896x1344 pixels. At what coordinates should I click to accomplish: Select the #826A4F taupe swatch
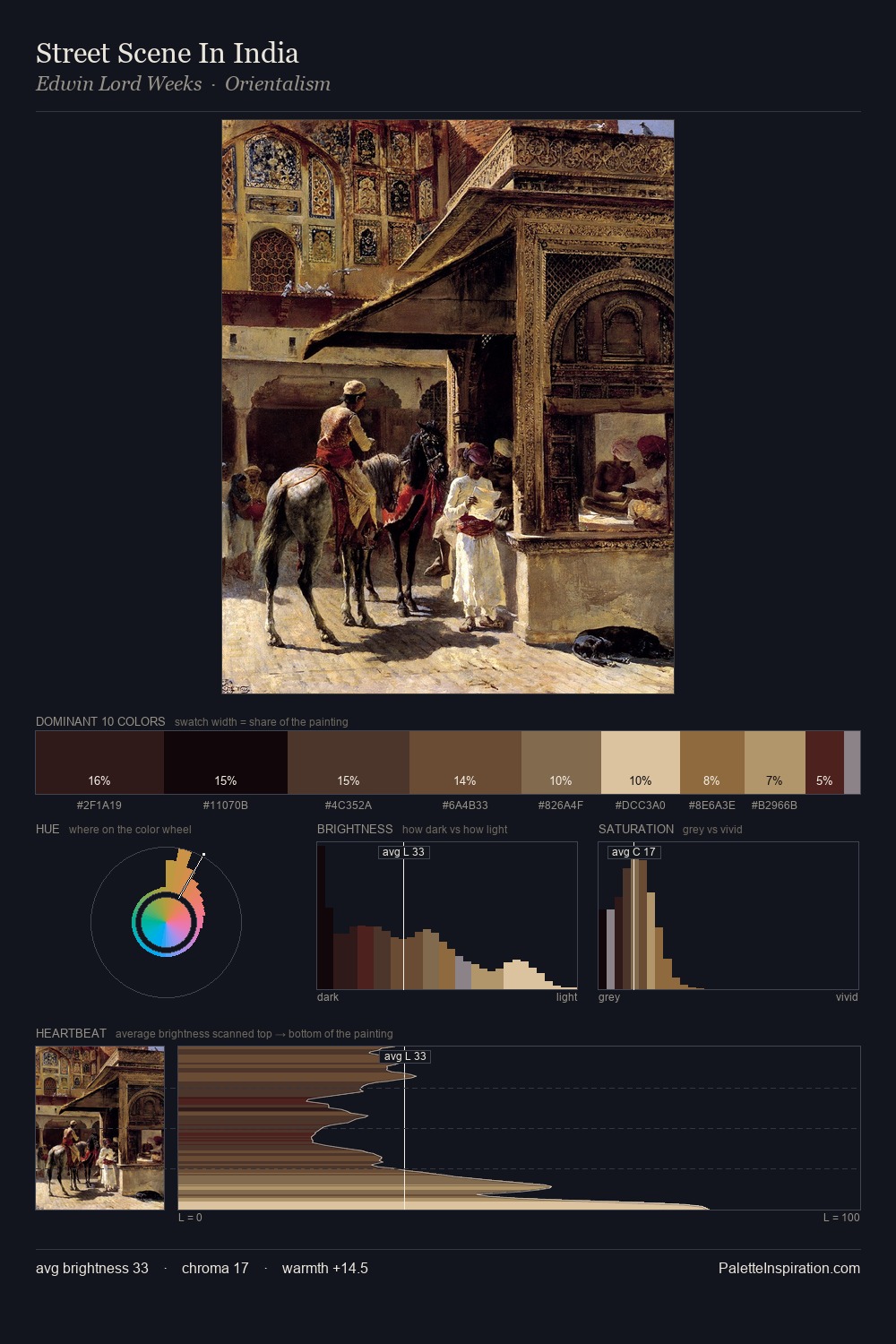pyautogui.click(x=561, y=762)
